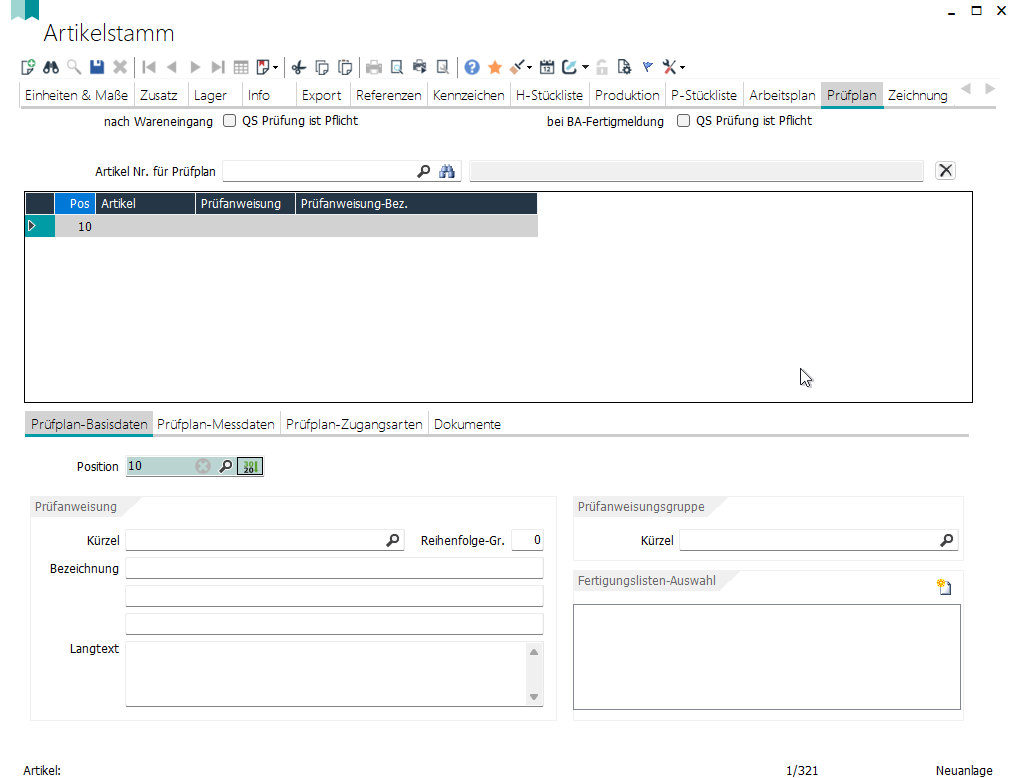
Task: Click binoculars icon beside Artikel Nr. field
Action: click(447, 171)
